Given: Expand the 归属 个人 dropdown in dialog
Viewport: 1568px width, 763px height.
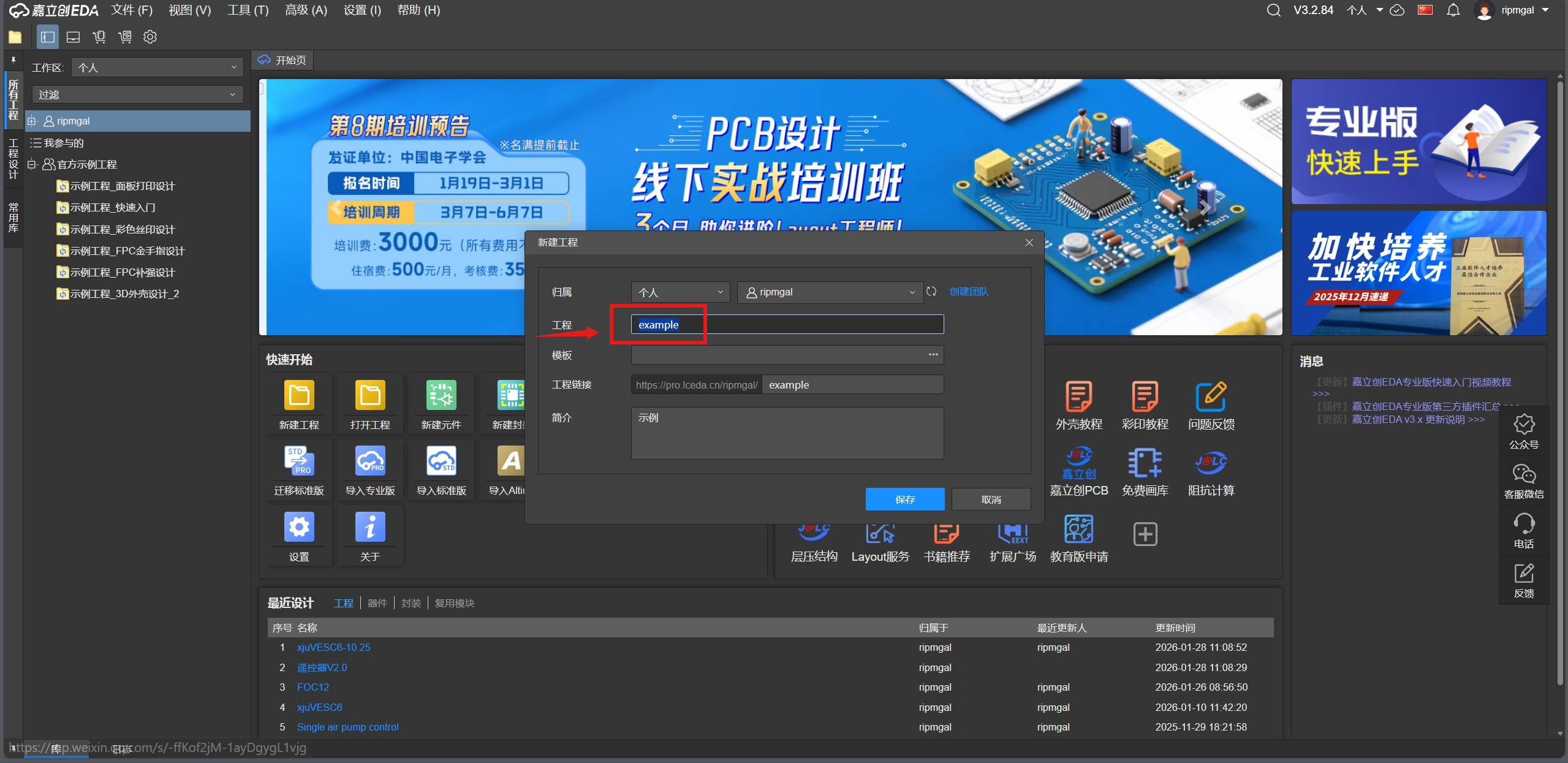Looking at the screenshot, I should click(680, 292).
